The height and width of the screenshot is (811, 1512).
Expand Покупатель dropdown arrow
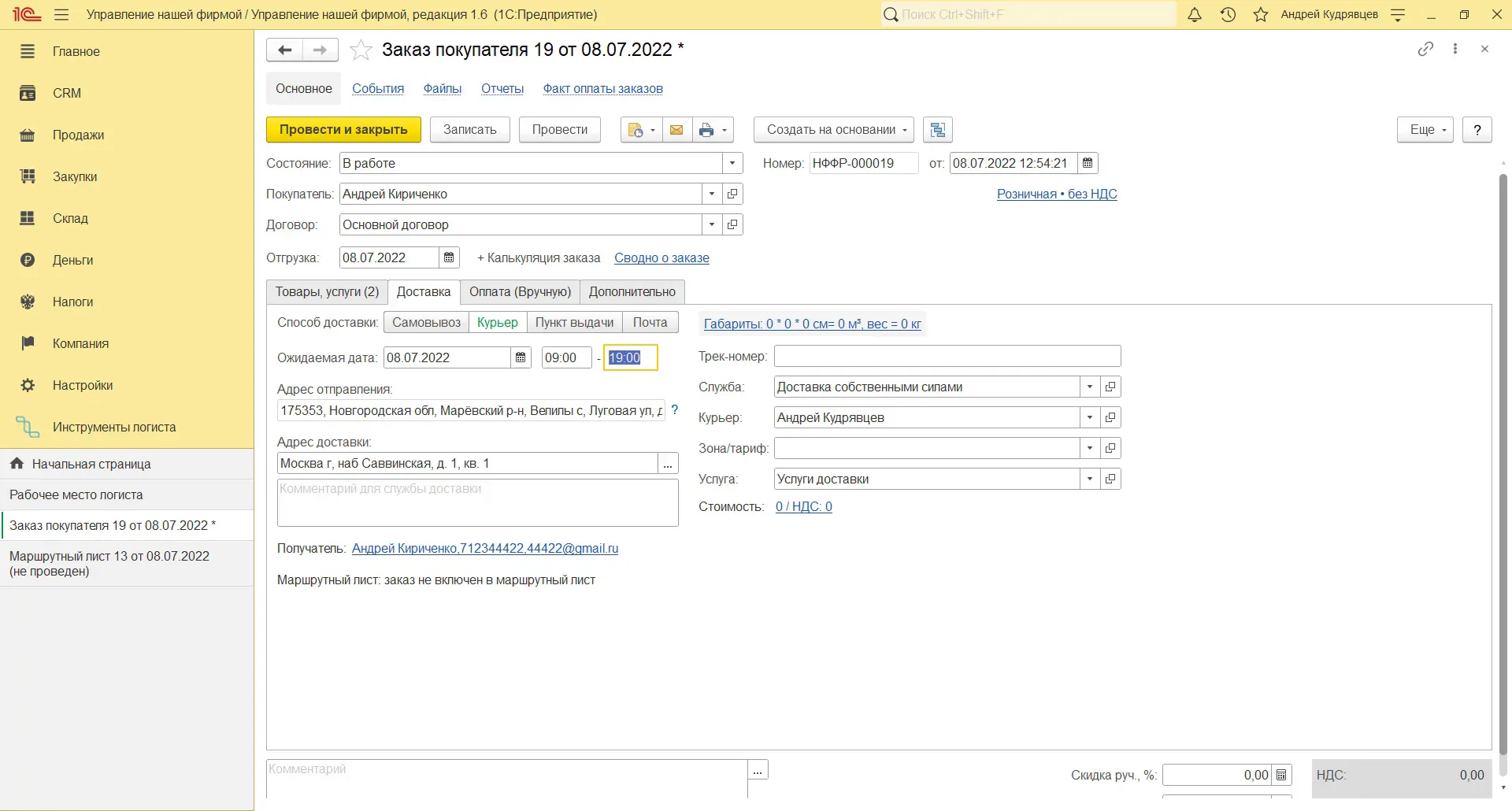point(712,194)
